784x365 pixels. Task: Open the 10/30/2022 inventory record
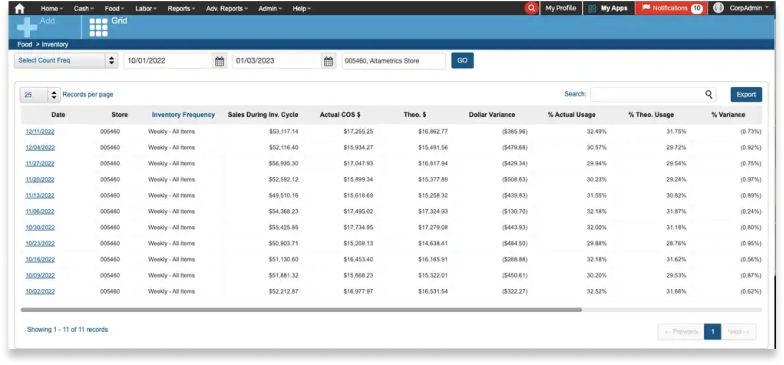[40, 228]
